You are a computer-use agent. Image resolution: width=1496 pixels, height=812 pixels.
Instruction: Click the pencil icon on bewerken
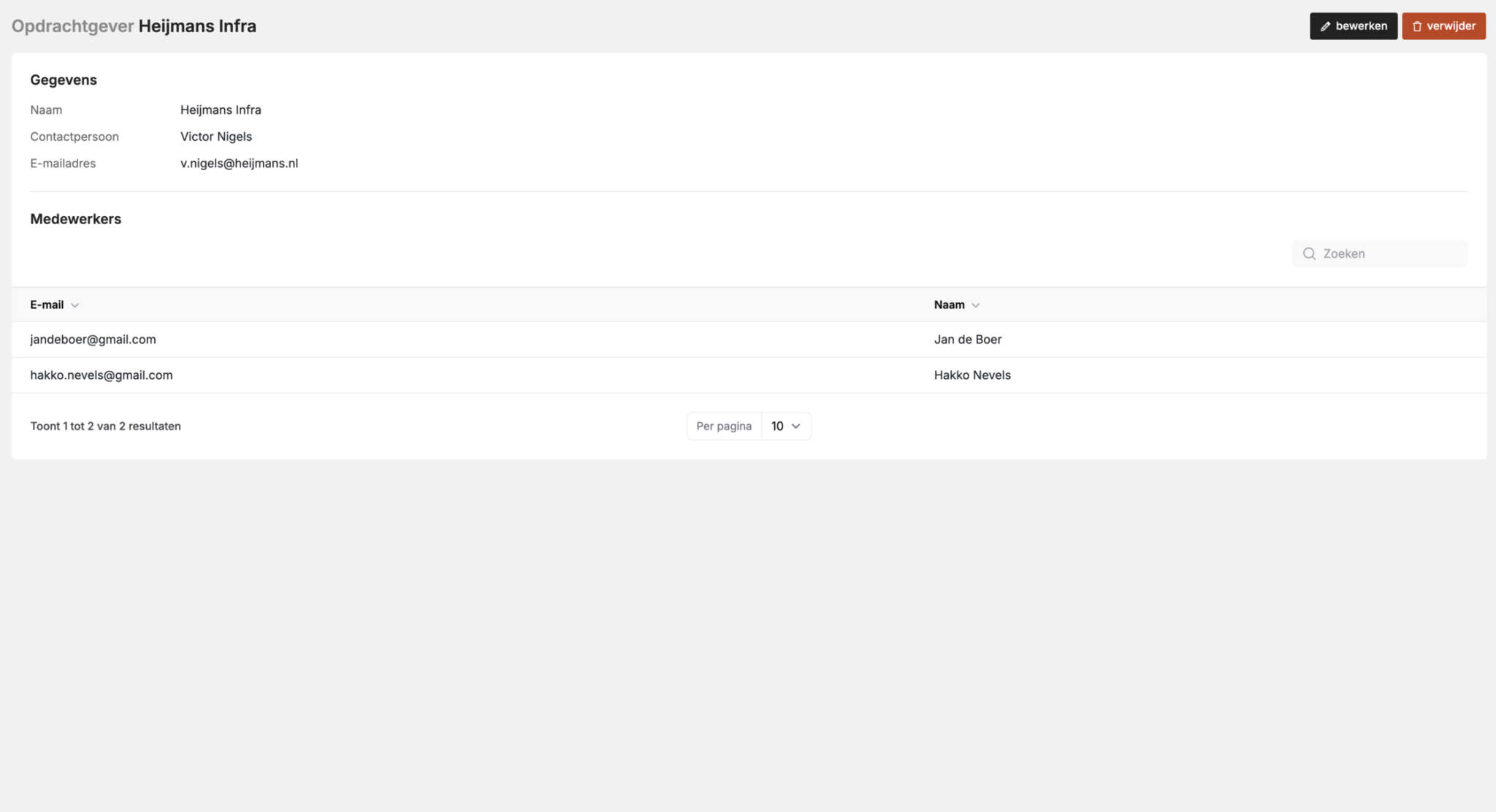click(x=1325, y=26)
